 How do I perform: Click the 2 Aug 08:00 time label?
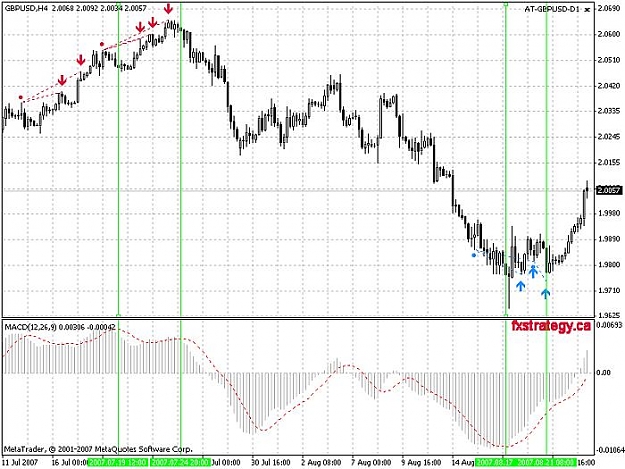(x=321, y=463)
